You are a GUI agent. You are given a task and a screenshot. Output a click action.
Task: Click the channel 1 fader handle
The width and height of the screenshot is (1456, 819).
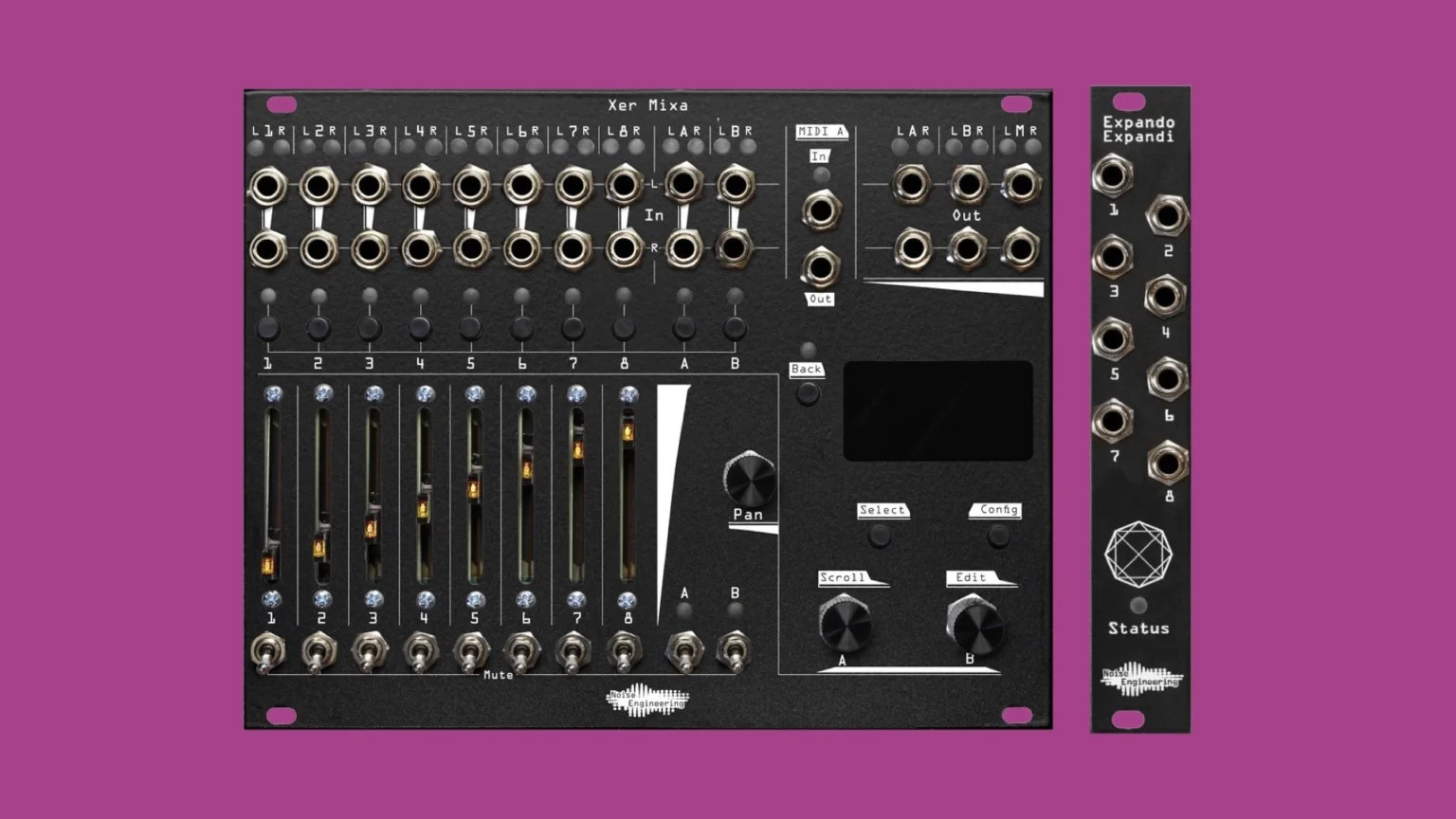(270, 567)
